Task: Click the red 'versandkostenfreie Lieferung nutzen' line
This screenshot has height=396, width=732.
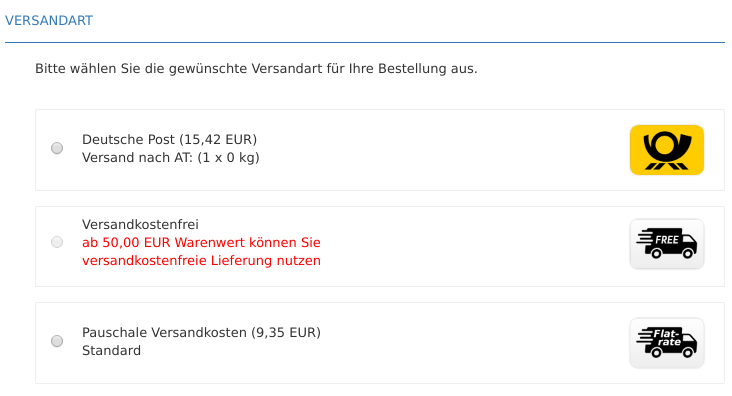Action: point(201,261)
